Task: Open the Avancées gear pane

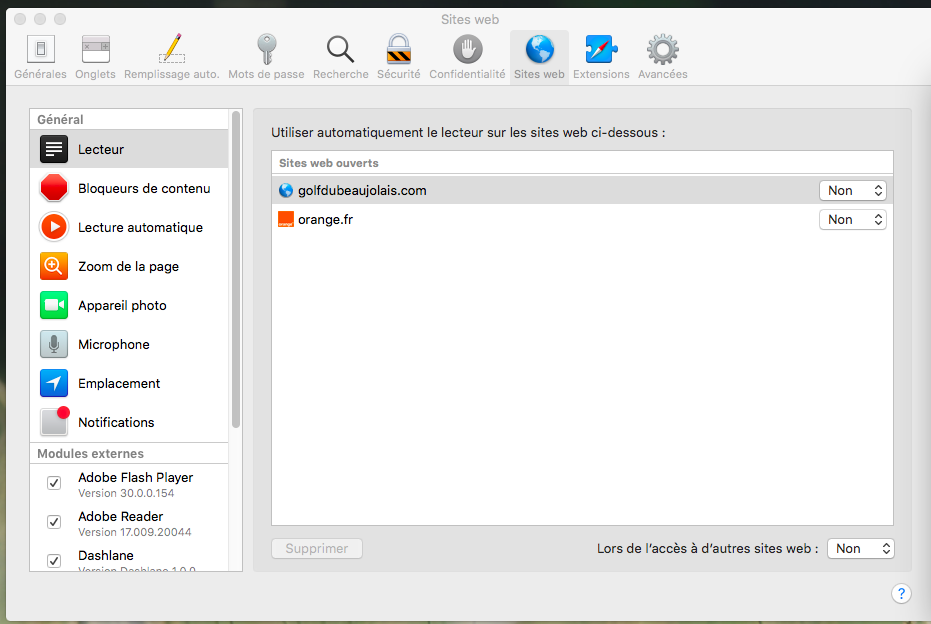Action: tap(662, 56)
